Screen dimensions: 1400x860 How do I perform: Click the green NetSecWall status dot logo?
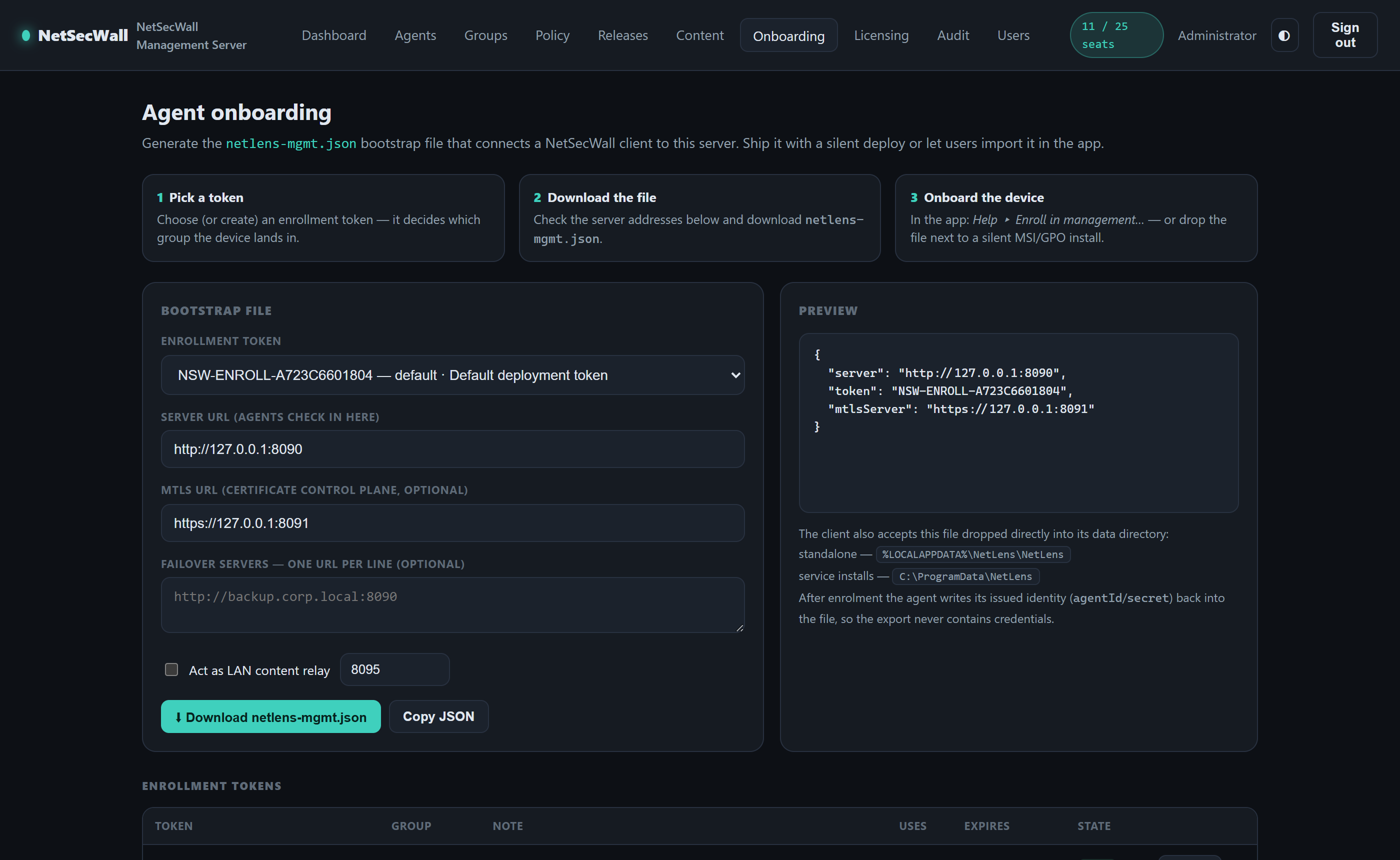pyautogui.click(x=25, y=35)
